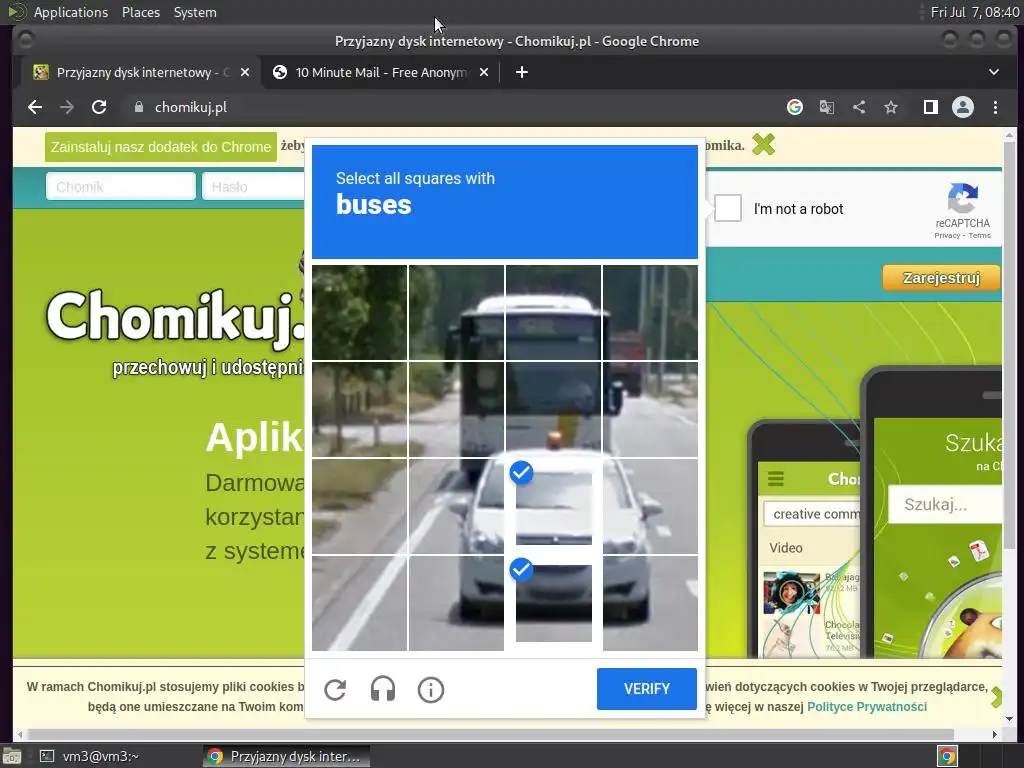The width and height of the screenshot is (1024, 768).
Task: Open the Places menu
Action: click(140, 12)
